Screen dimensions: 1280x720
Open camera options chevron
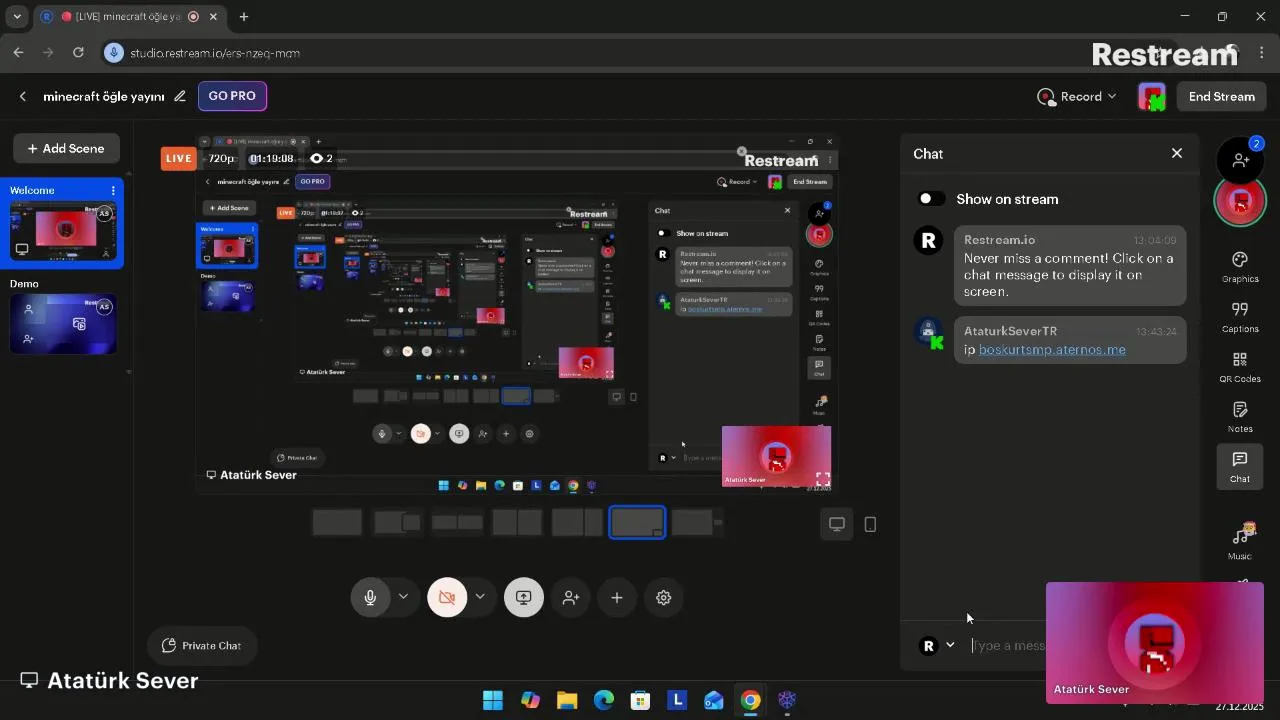pyautogui.click(x=480, y=597)
